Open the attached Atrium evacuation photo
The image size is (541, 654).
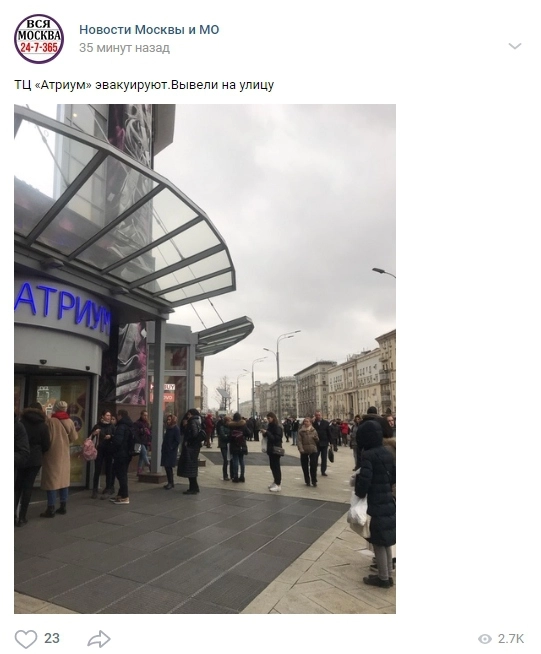coord(205,359)
